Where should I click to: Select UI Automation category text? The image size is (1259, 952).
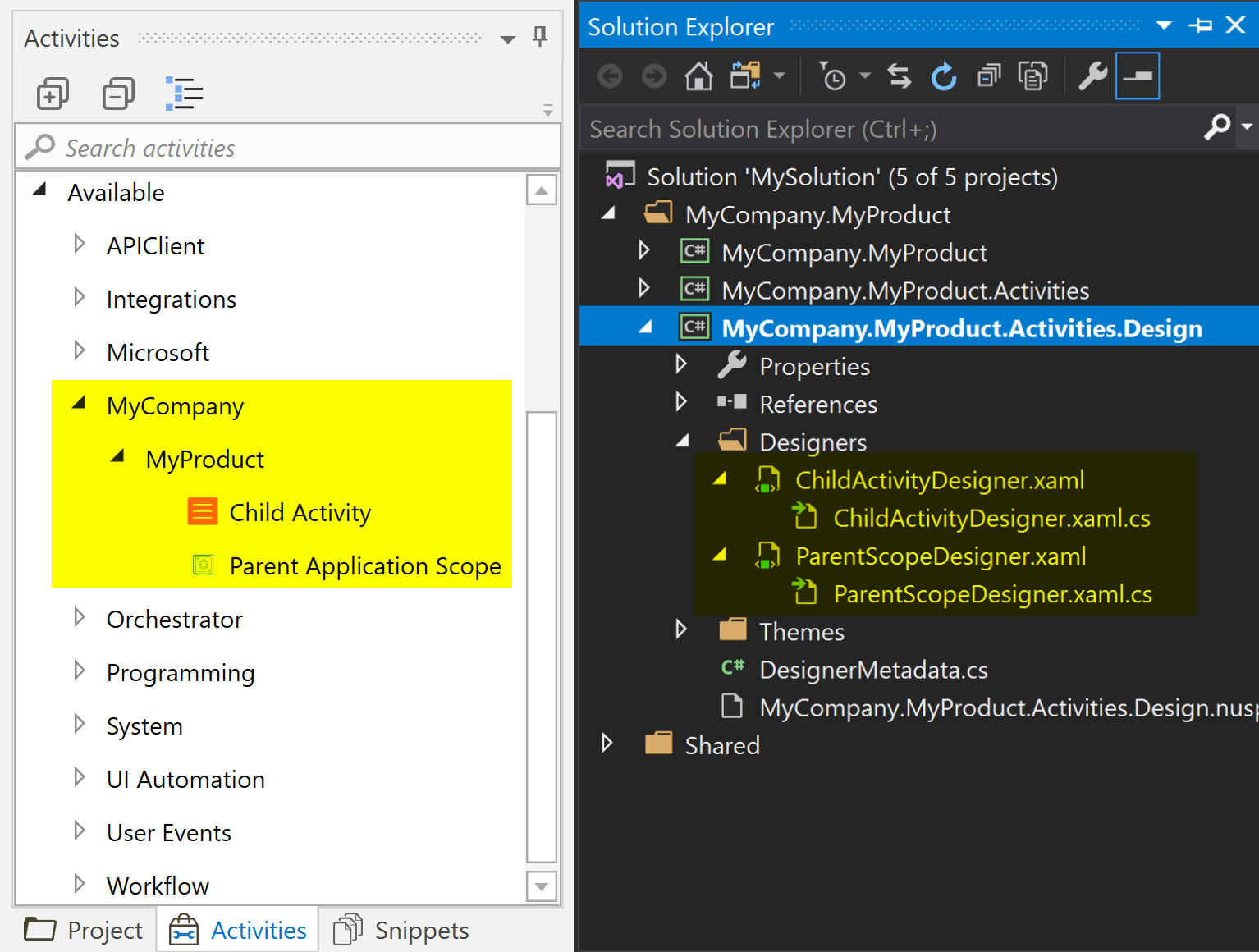185,779
